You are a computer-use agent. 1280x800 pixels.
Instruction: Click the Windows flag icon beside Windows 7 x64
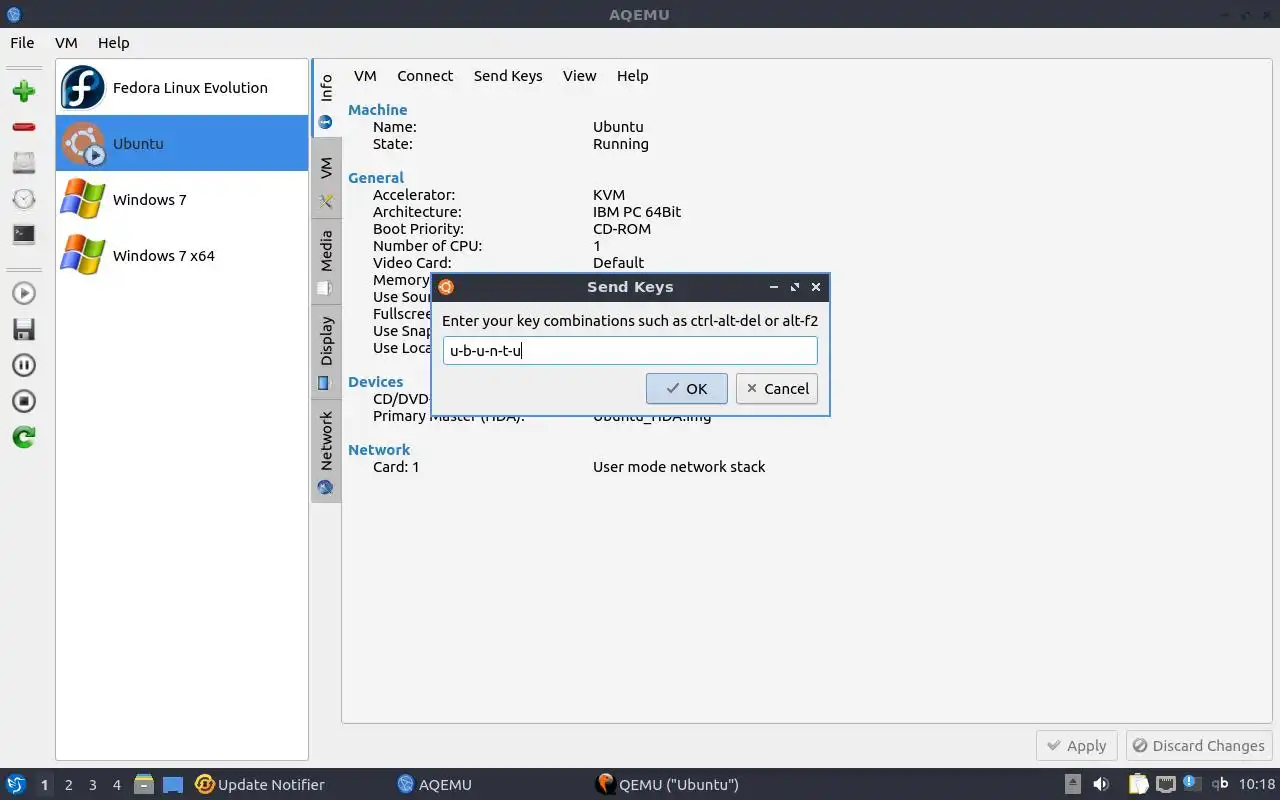83,255
